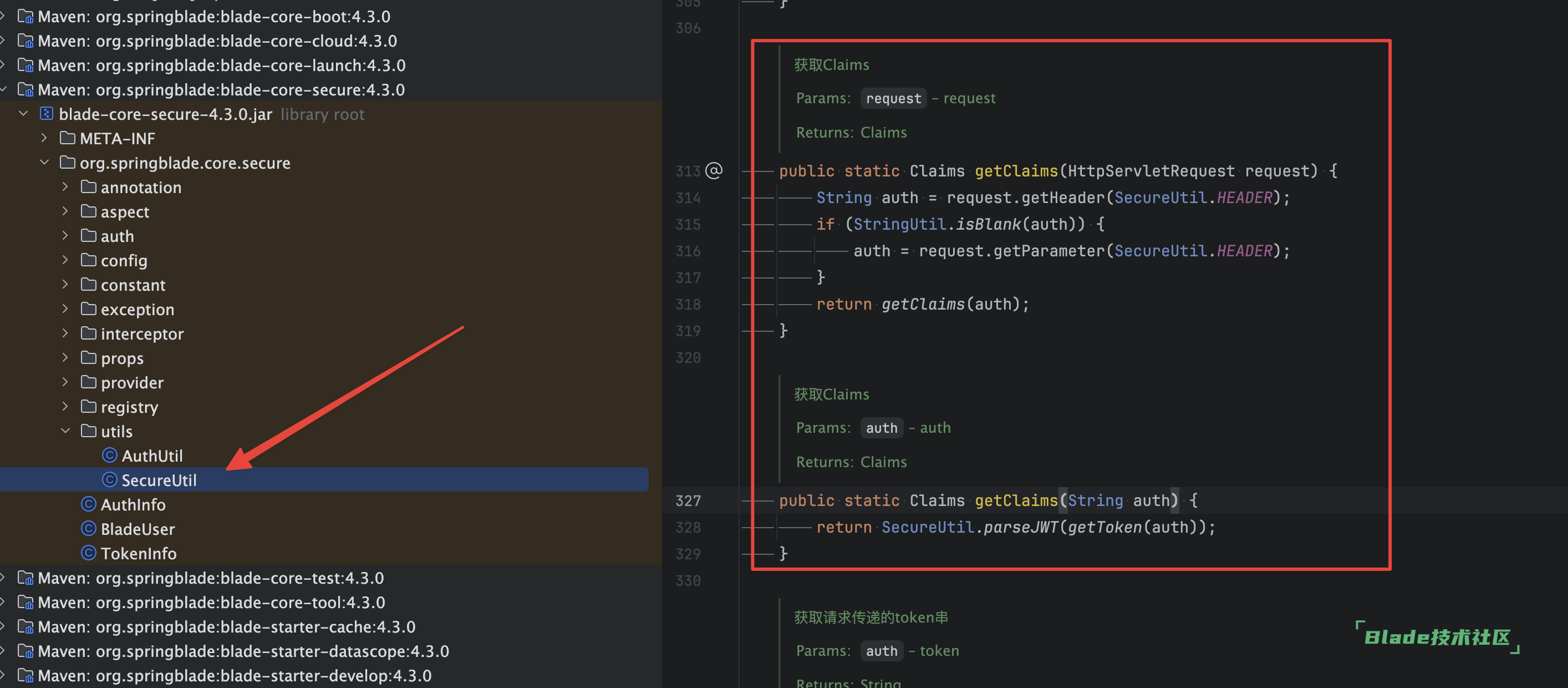Click the config folder icon
1568x688 pixels.
(x=89, y=260)
